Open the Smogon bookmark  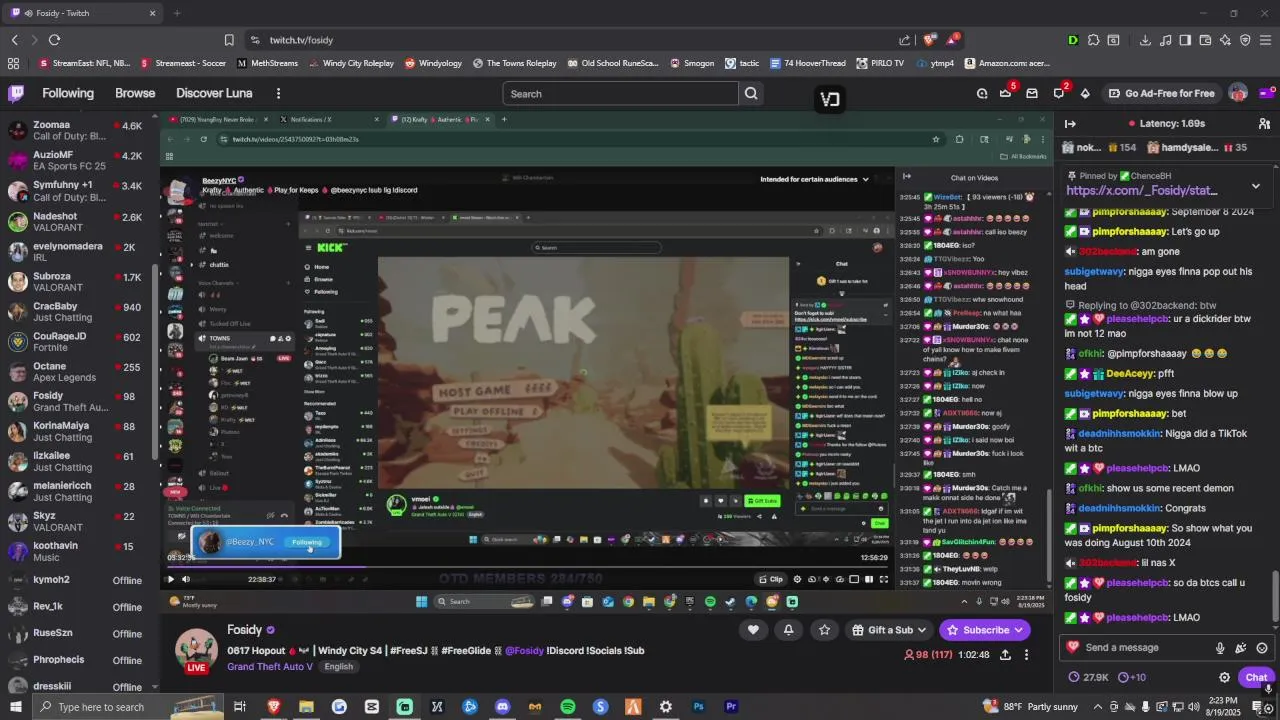691,63
